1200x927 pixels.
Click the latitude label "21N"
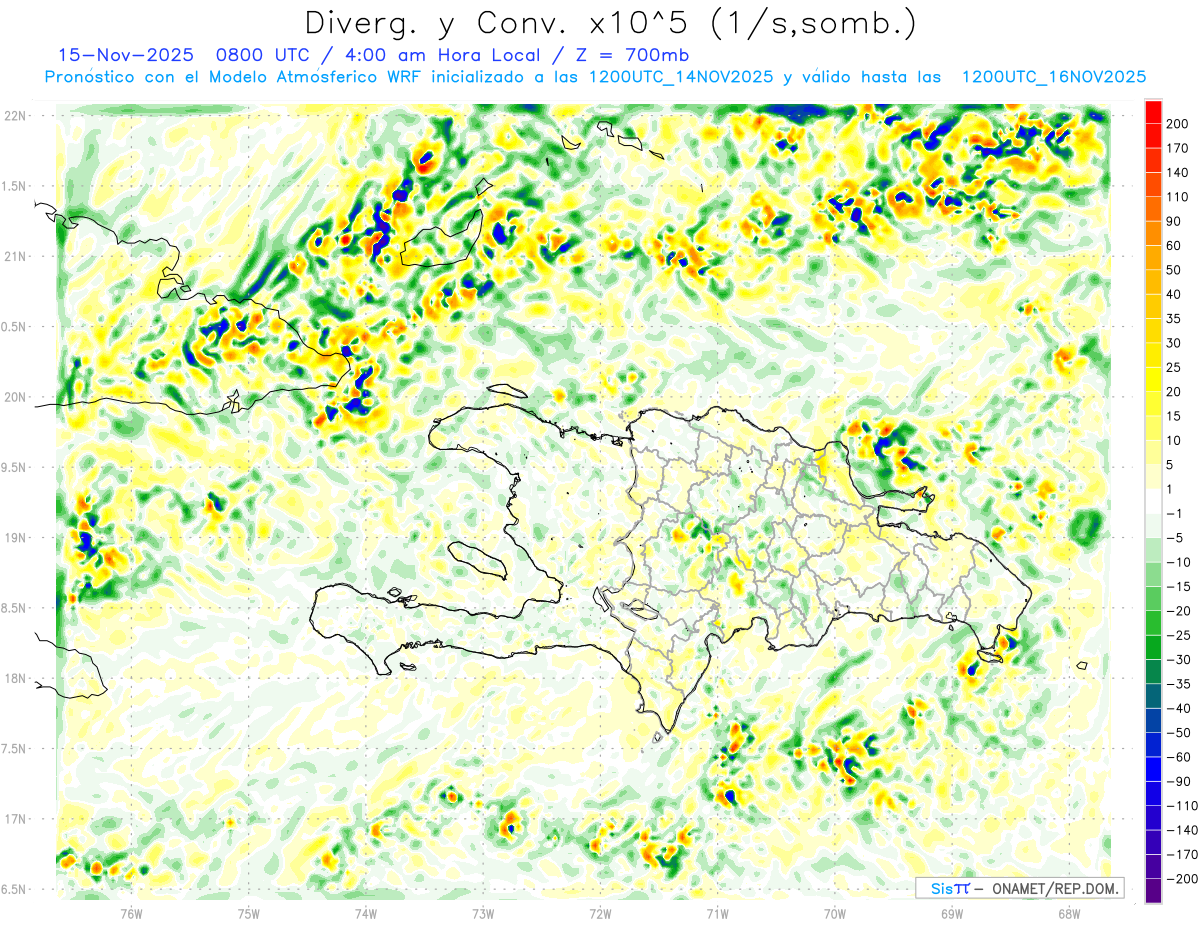[15, 257]
